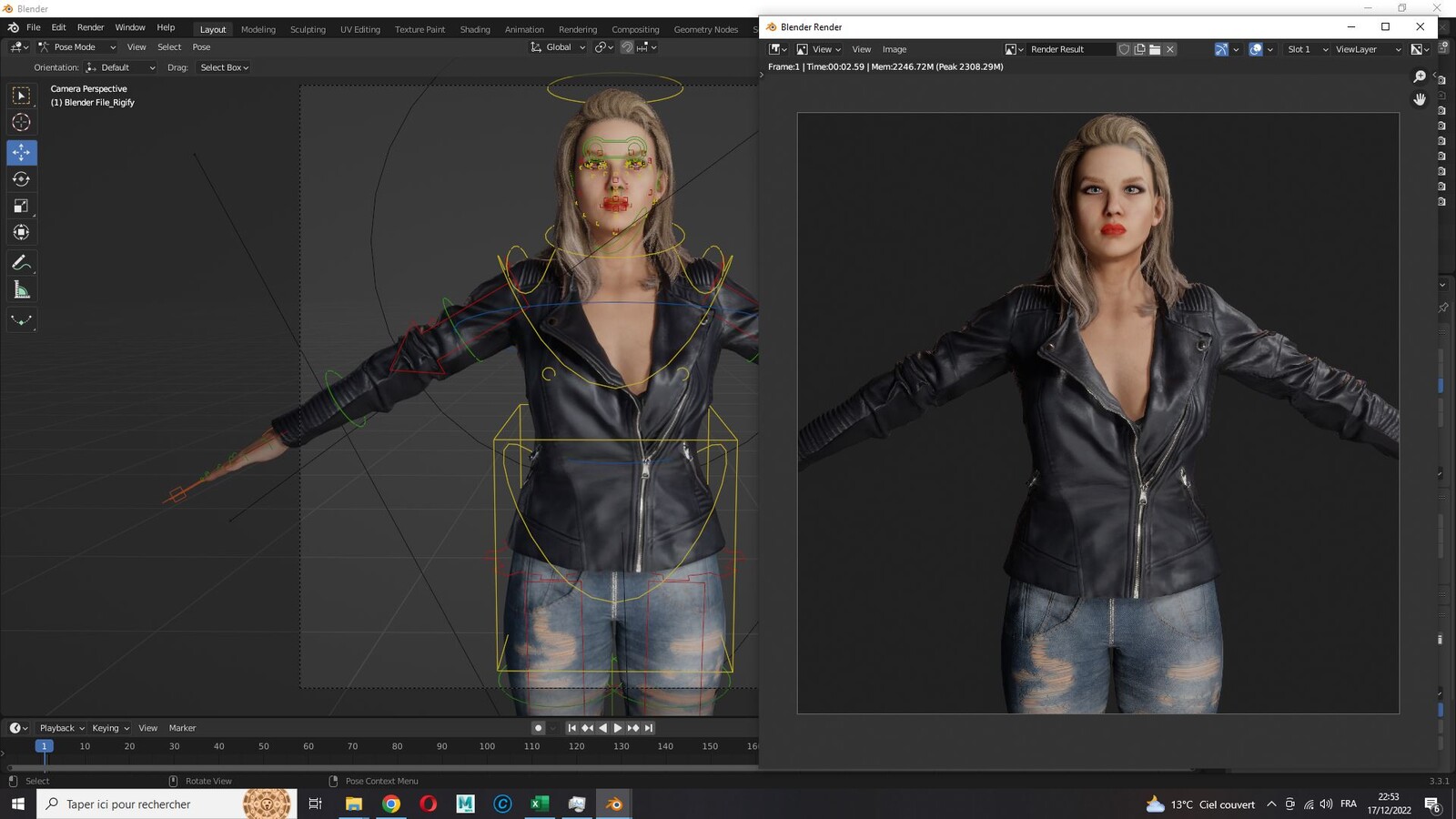
Task: Jump to timeline end frame
Action: tap(649, 728)
